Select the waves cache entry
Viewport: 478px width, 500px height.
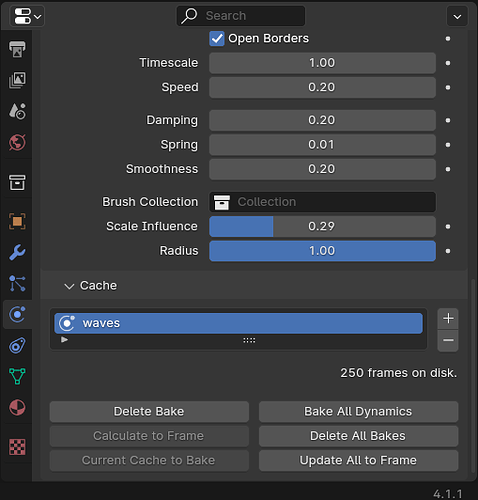238,323
